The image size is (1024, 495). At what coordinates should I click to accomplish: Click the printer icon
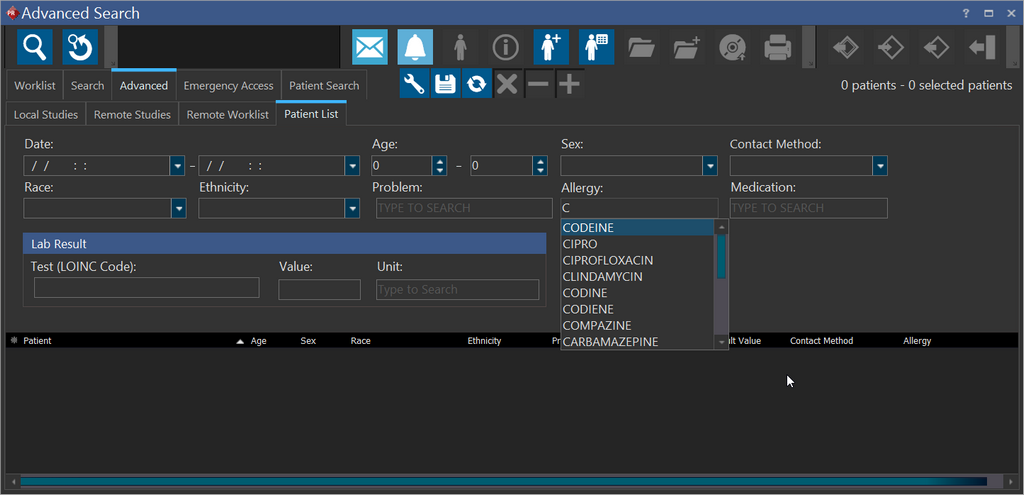[778, 47]
